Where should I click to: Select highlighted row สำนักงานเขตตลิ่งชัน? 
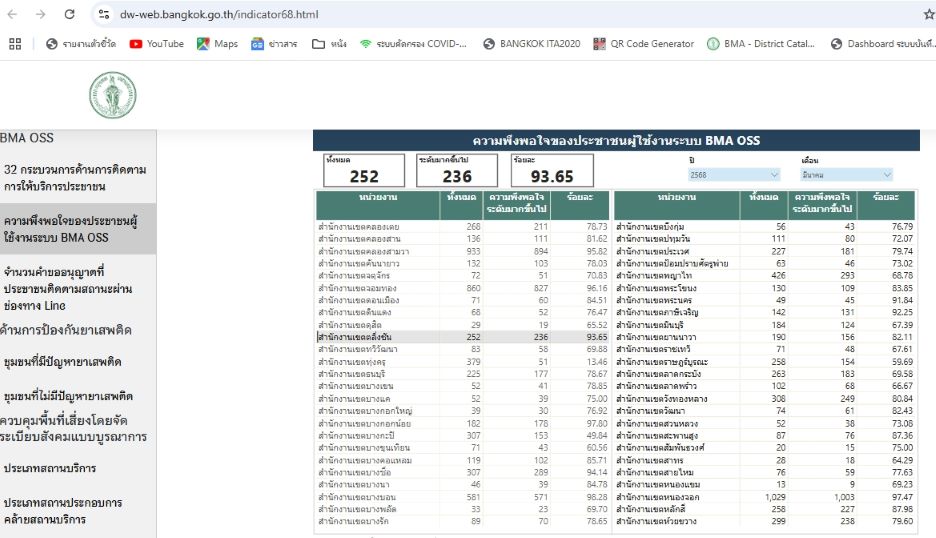click(x=463, y=337)
